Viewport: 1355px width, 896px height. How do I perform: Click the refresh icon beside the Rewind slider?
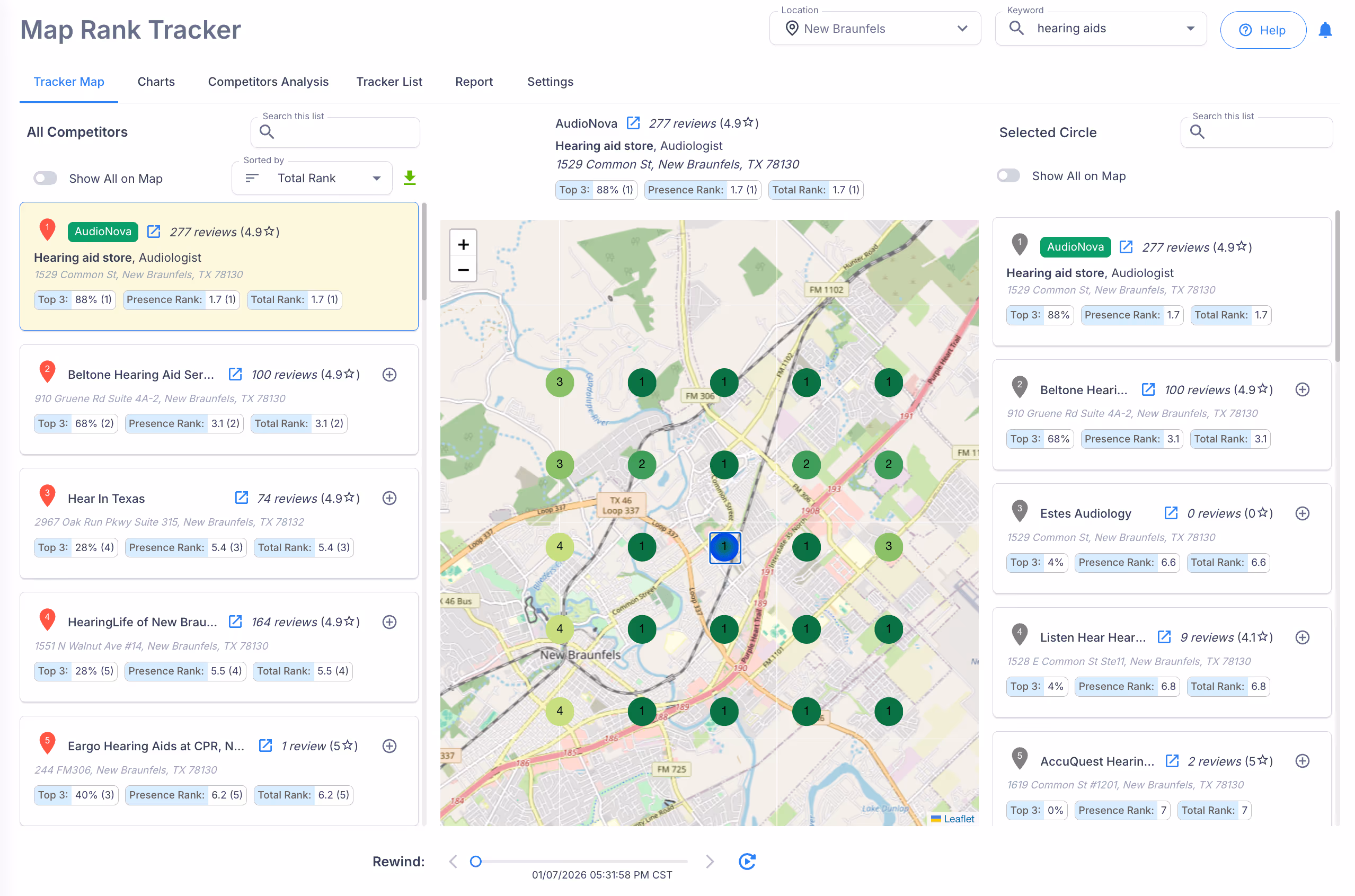[747, 861]
